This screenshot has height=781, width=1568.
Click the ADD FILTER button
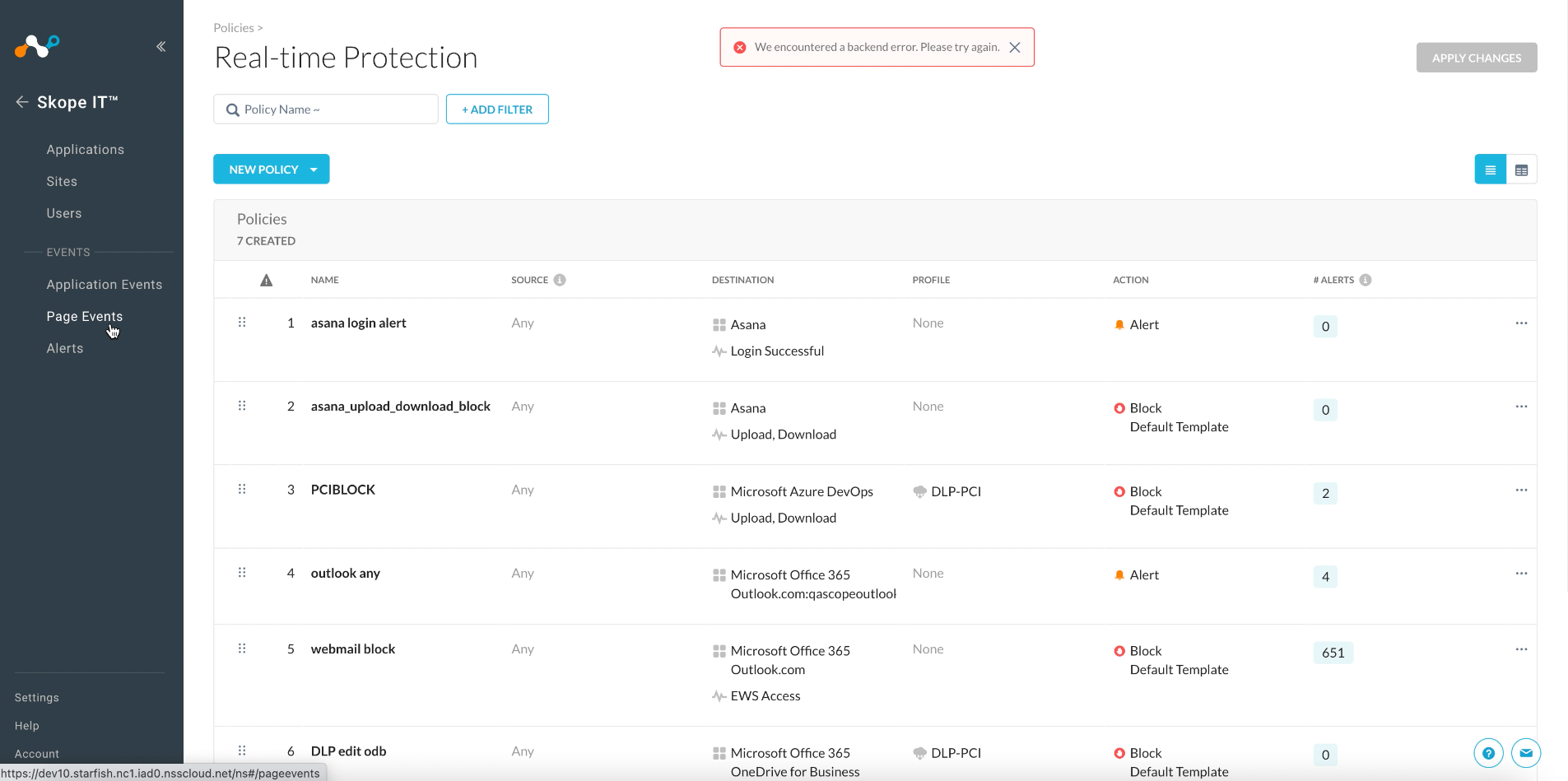(497, 109)
